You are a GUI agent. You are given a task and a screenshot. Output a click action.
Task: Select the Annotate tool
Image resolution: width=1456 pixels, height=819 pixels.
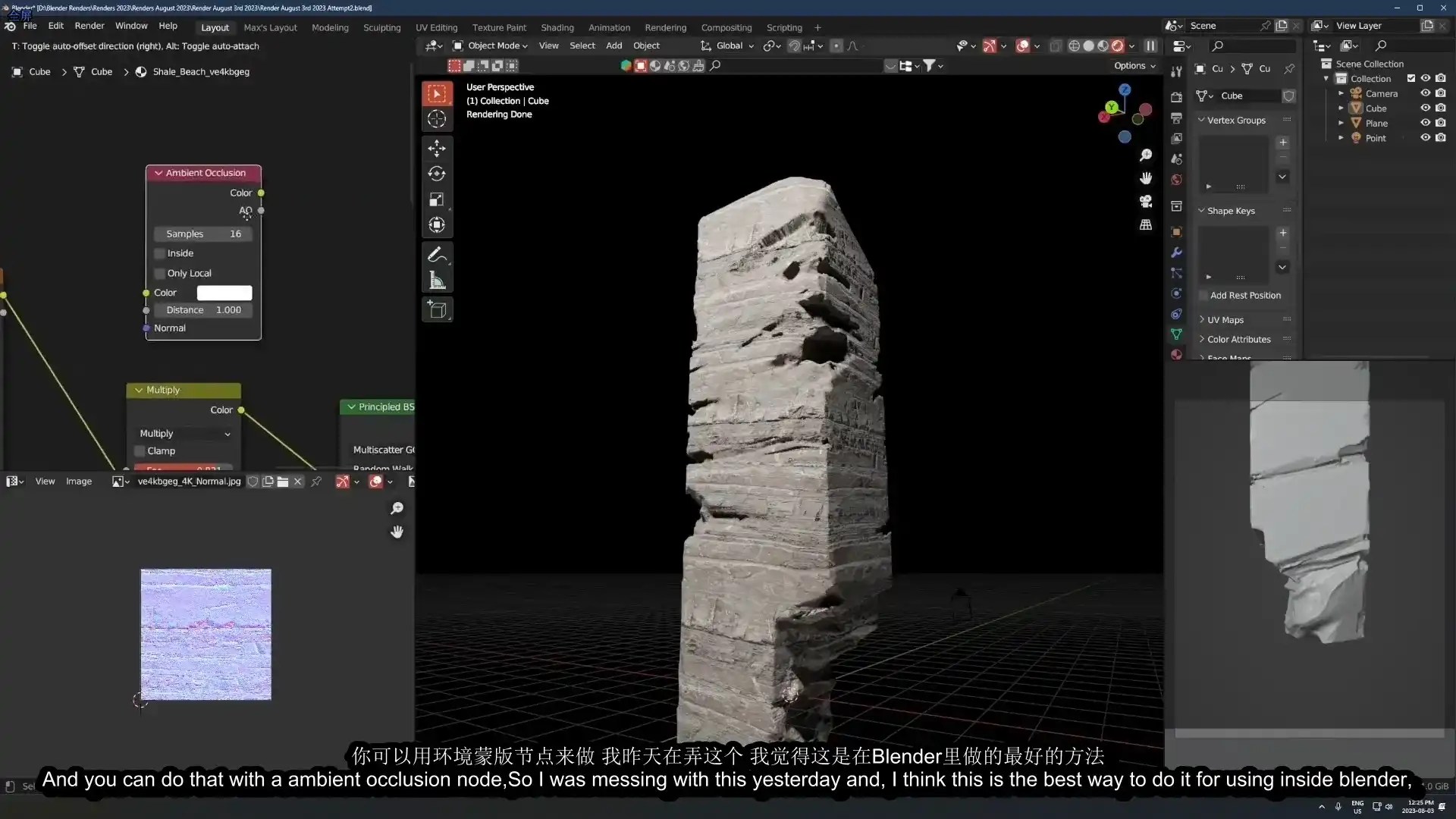(x=438, y=255)
